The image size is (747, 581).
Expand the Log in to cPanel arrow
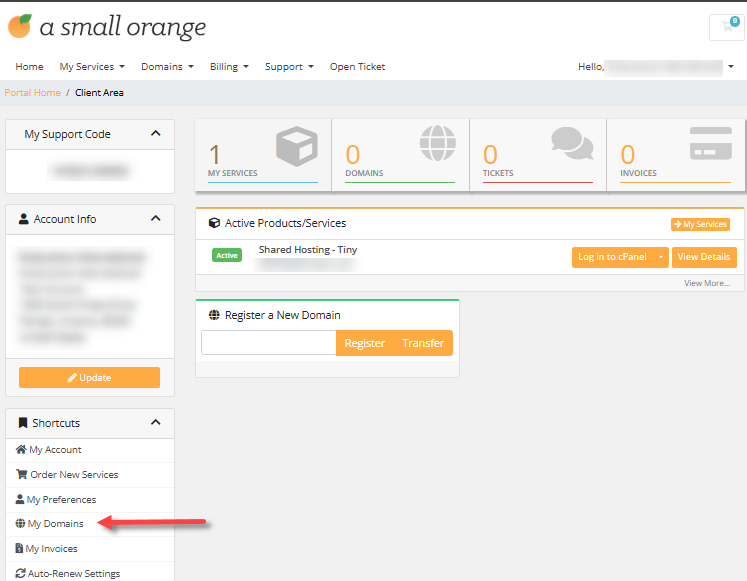click(x=661, y=257)
